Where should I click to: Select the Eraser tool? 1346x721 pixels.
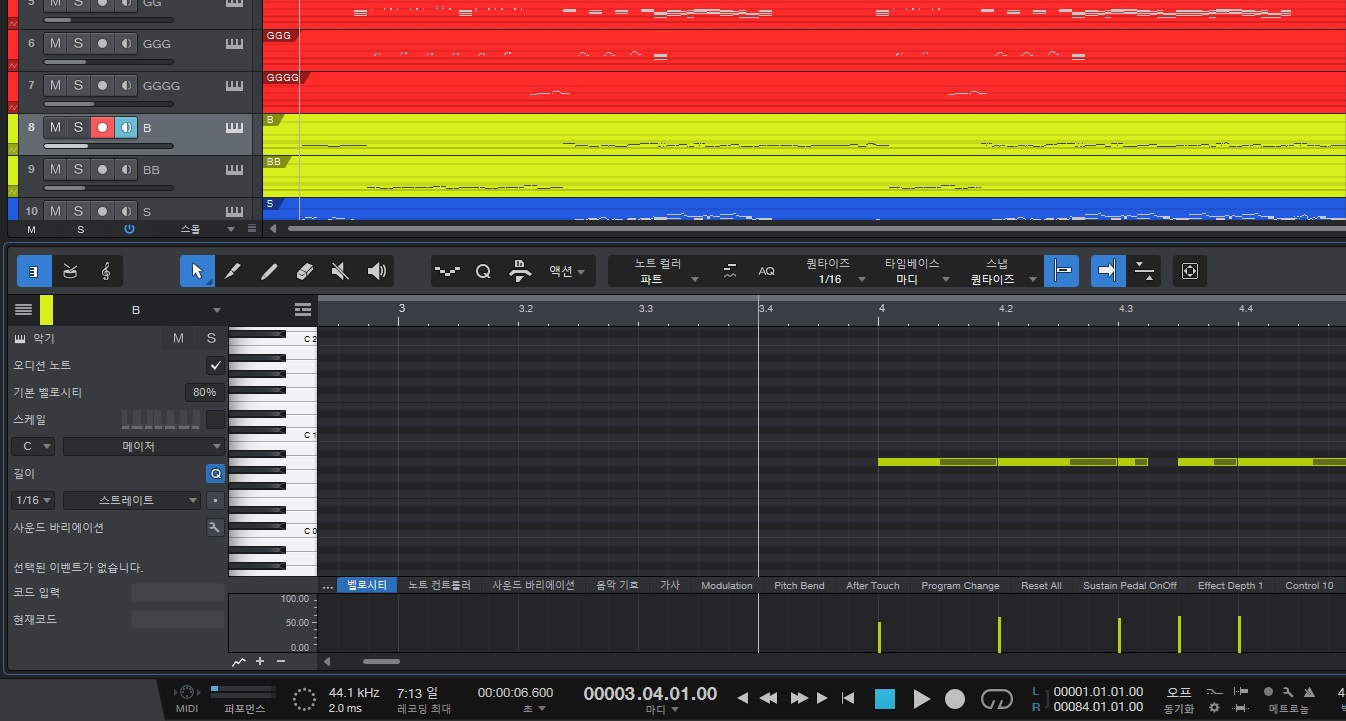pyautogui.click(x=305, y=271)
